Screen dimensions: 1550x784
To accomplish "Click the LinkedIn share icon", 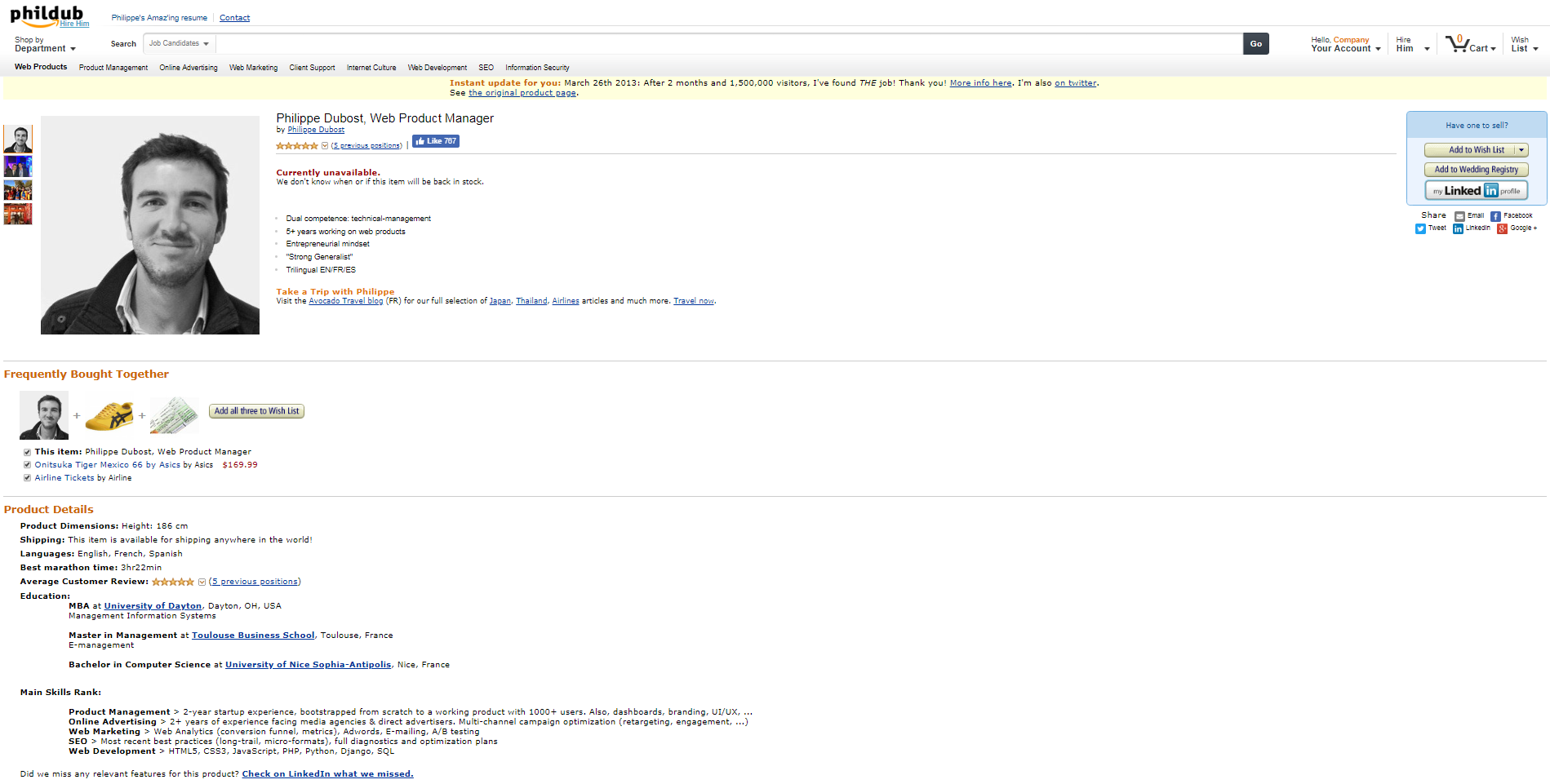I will [x=1458, y=228].
